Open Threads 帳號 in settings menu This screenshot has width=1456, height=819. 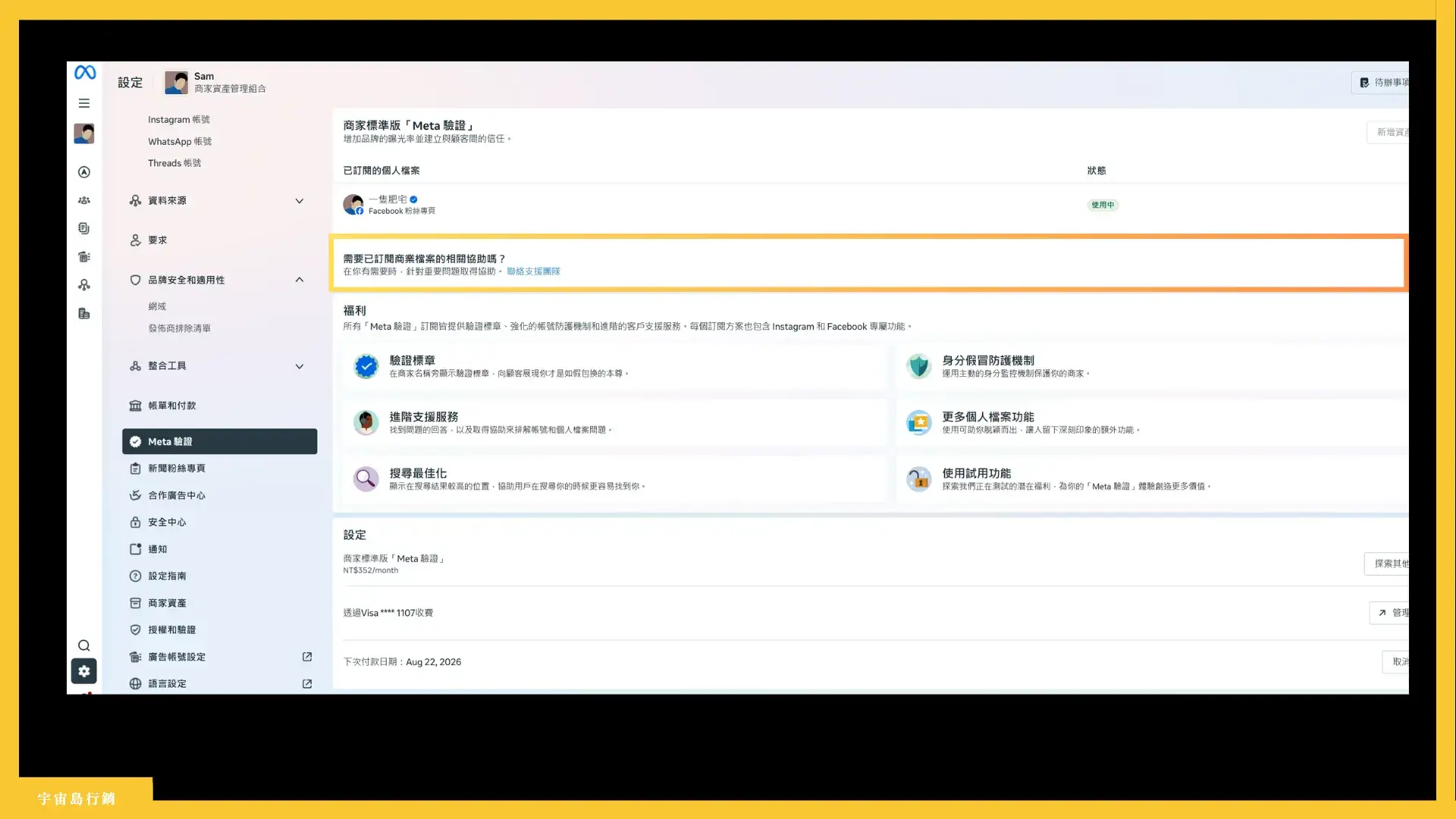click(x=174, y=163)
